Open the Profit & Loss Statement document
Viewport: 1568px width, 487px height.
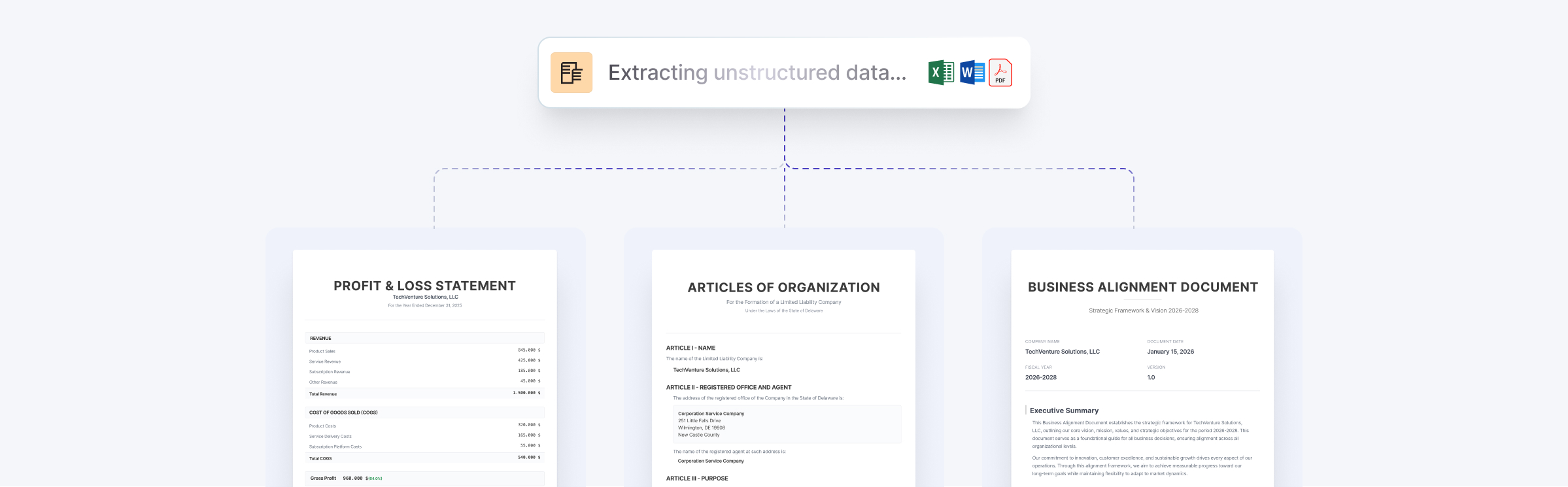pos(424,286)
